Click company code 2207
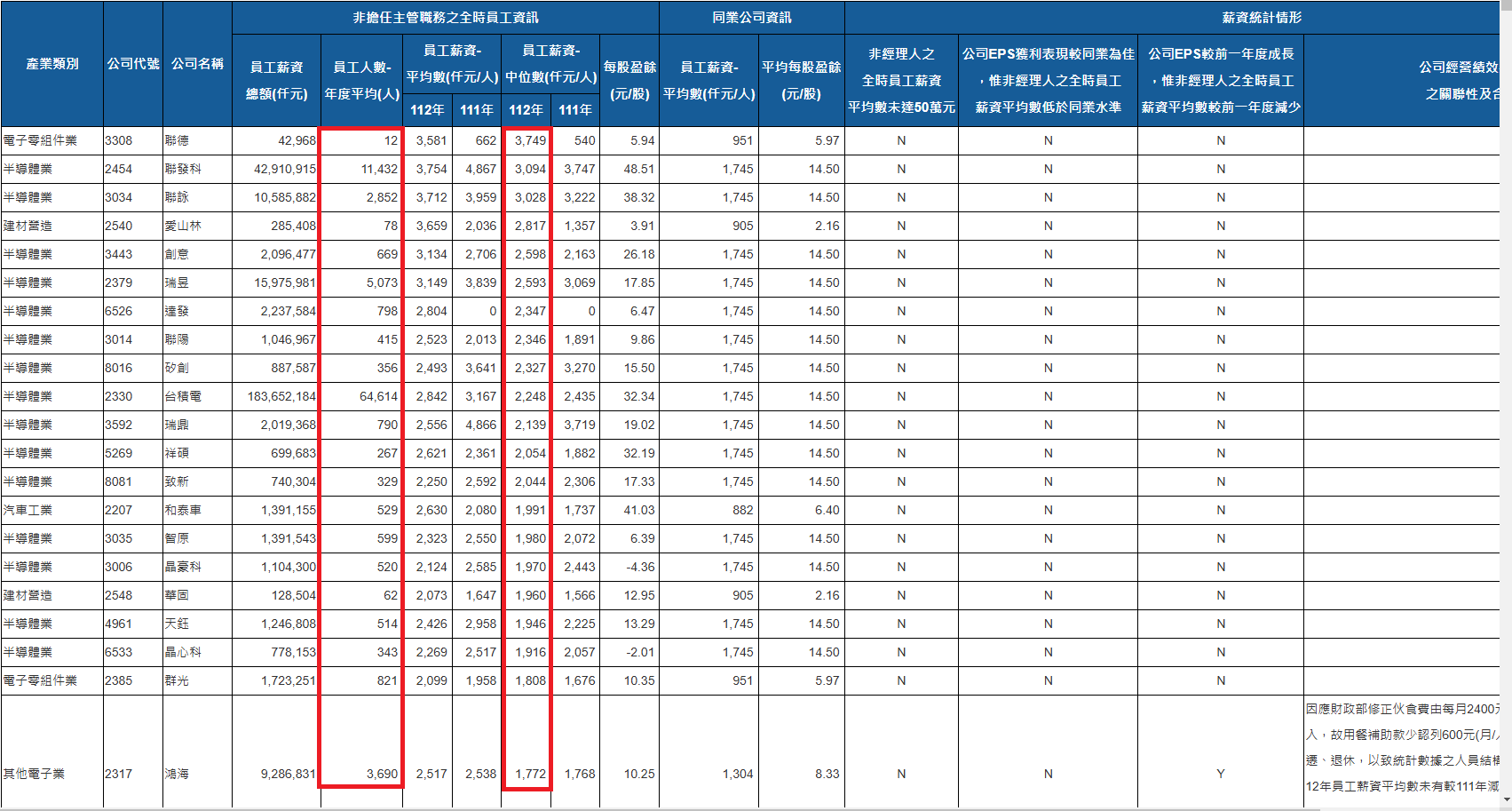This screenshot has width=1512, height=811. 119,510
